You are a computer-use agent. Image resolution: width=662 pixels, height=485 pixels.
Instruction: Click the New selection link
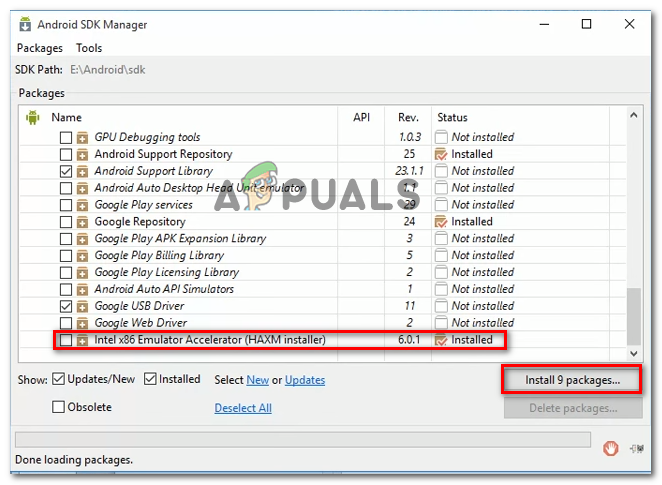coord(258,380)
